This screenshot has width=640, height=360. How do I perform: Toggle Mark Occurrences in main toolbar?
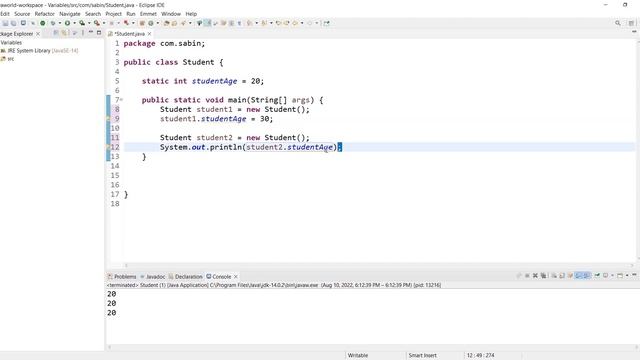(x=207, y=23)
